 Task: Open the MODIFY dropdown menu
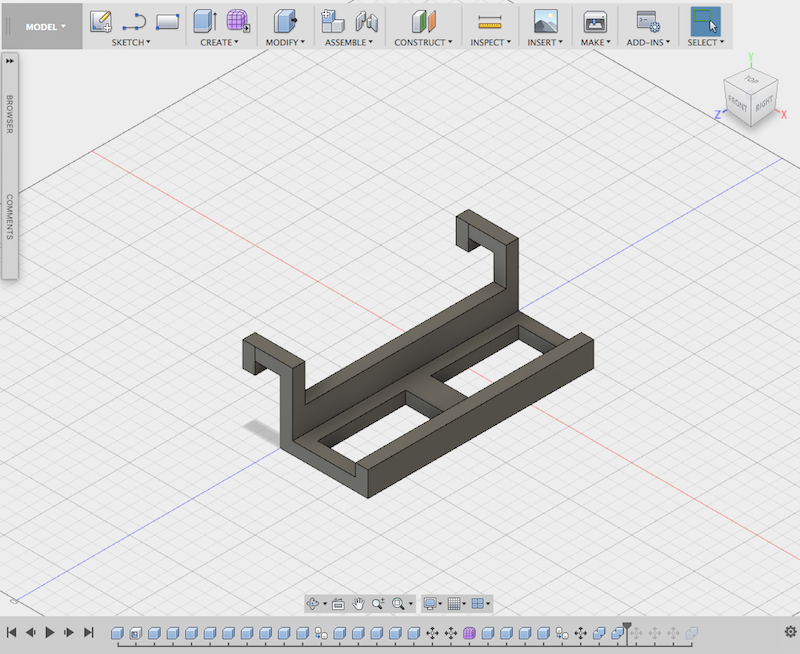click(x=285, y=42)
